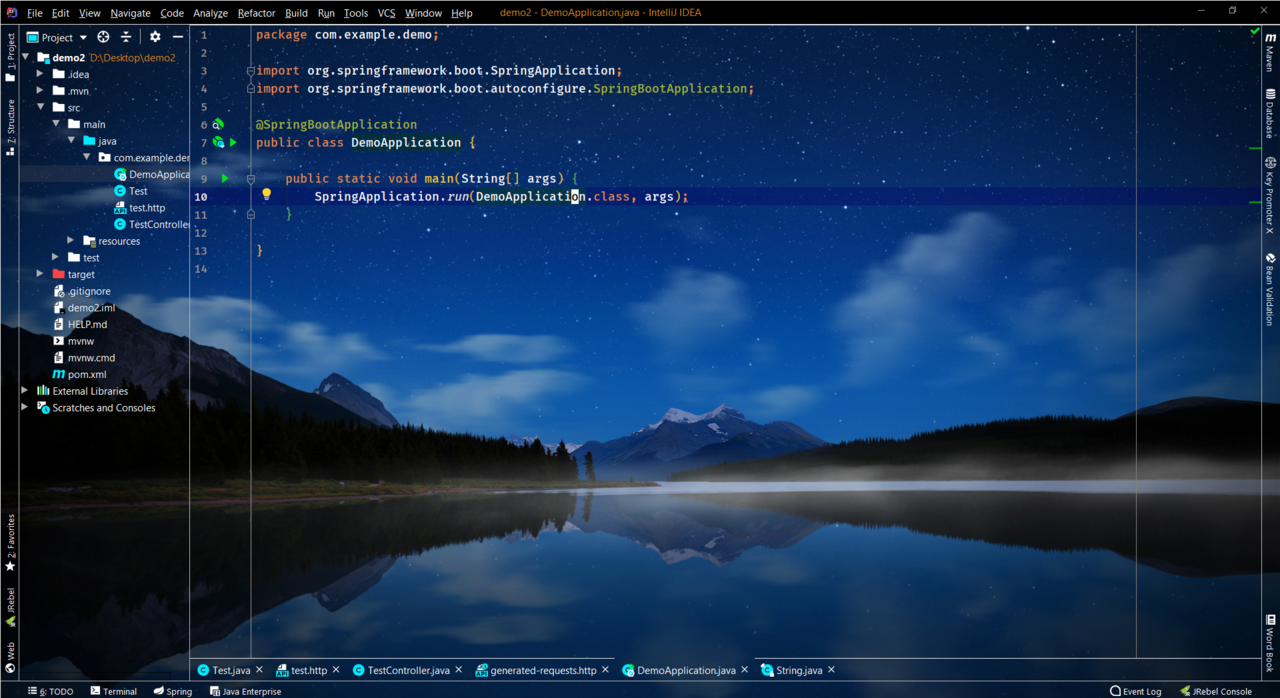Click the run arrow beside main method
Screen dimensions: 1280x698
(225, 179)
